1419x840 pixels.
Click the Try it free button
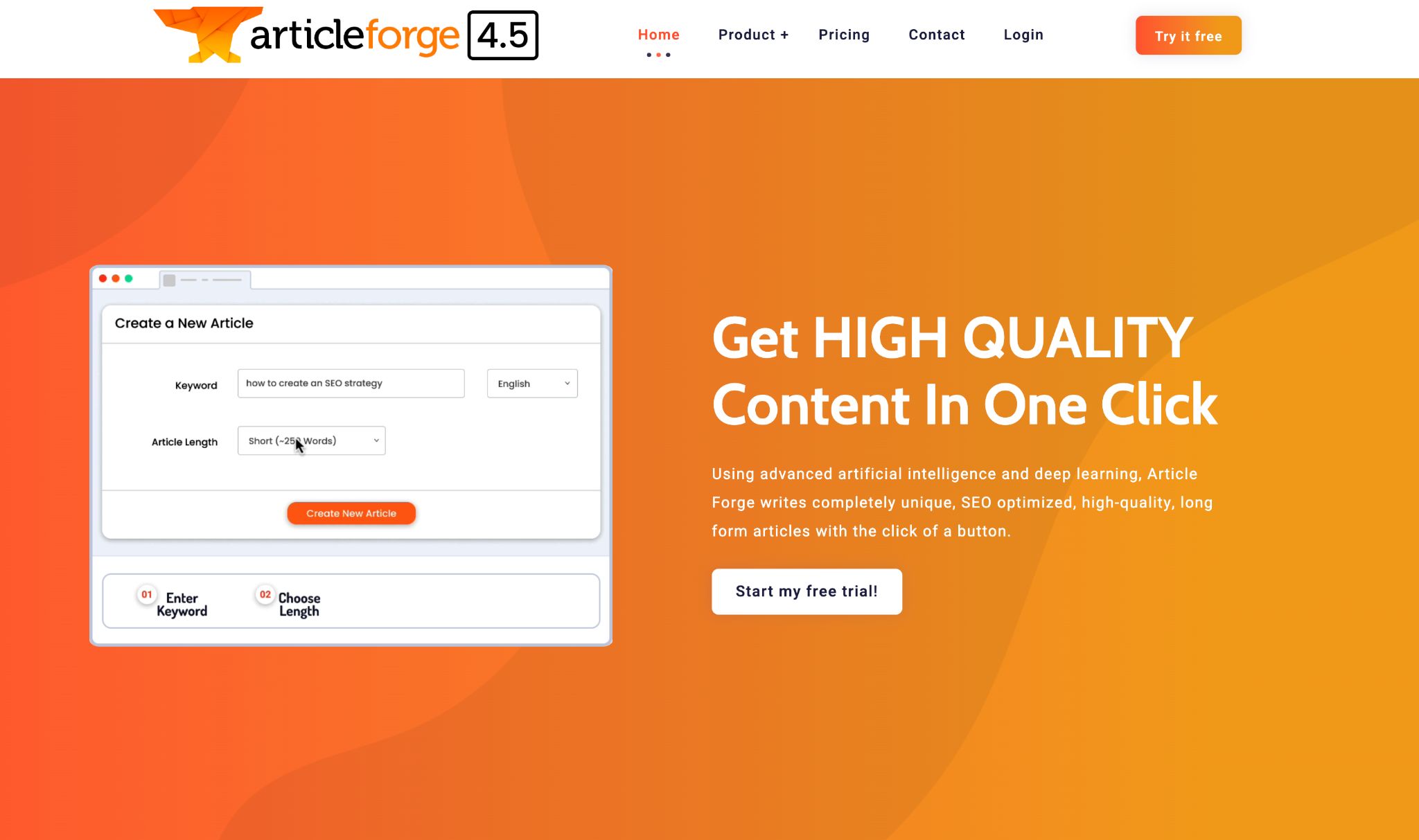[x=1189, y=36]
